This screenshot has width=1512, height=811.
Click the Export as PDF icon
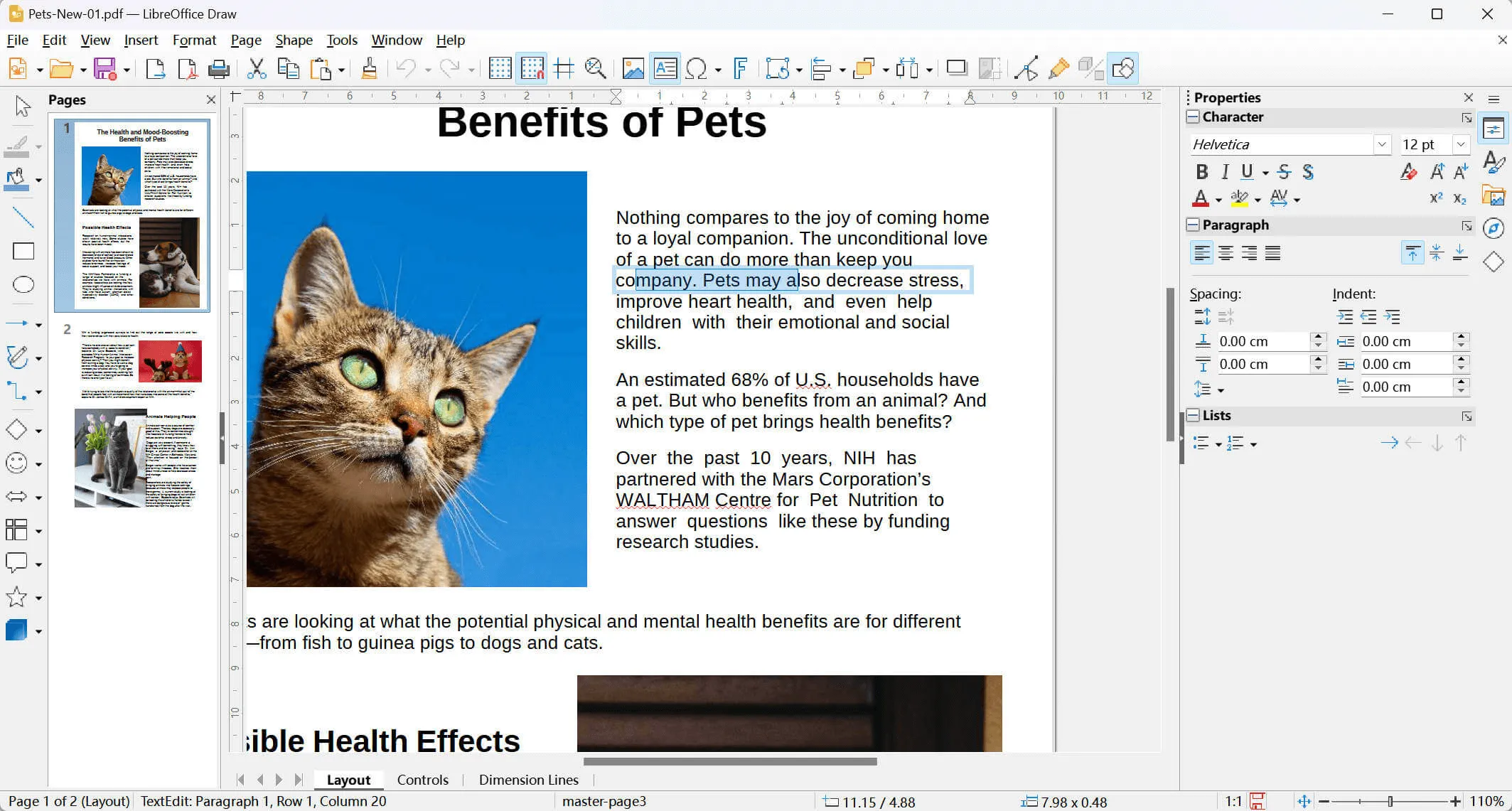(x=186, y=67)
